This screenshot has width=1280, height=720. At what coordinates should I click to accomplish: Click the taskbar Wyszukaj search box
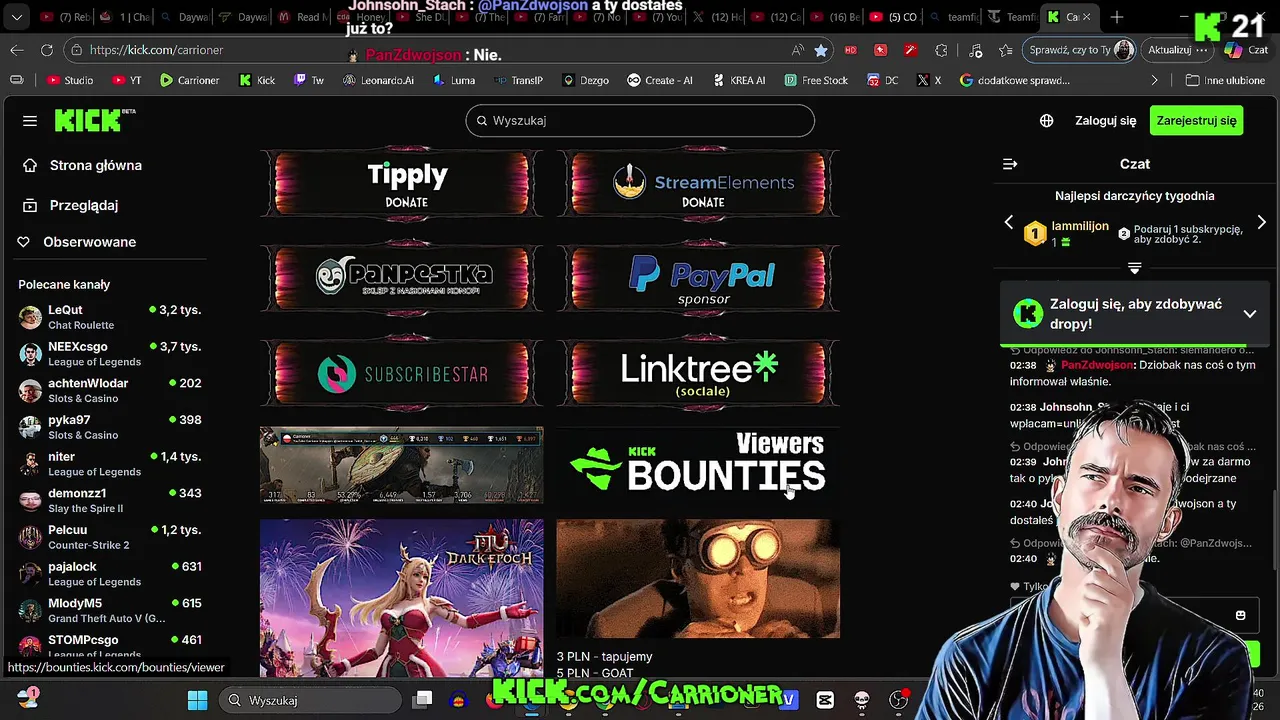click(312, 700)
